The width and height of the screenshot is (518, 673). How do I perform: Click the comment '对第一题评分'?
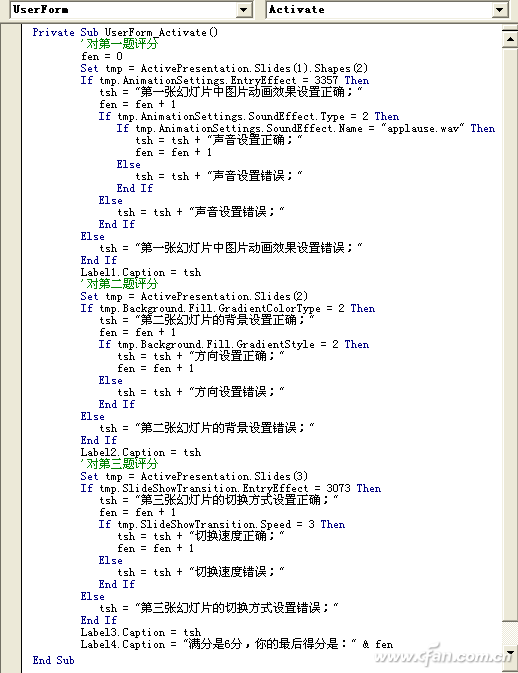click(x=119, y=44)
